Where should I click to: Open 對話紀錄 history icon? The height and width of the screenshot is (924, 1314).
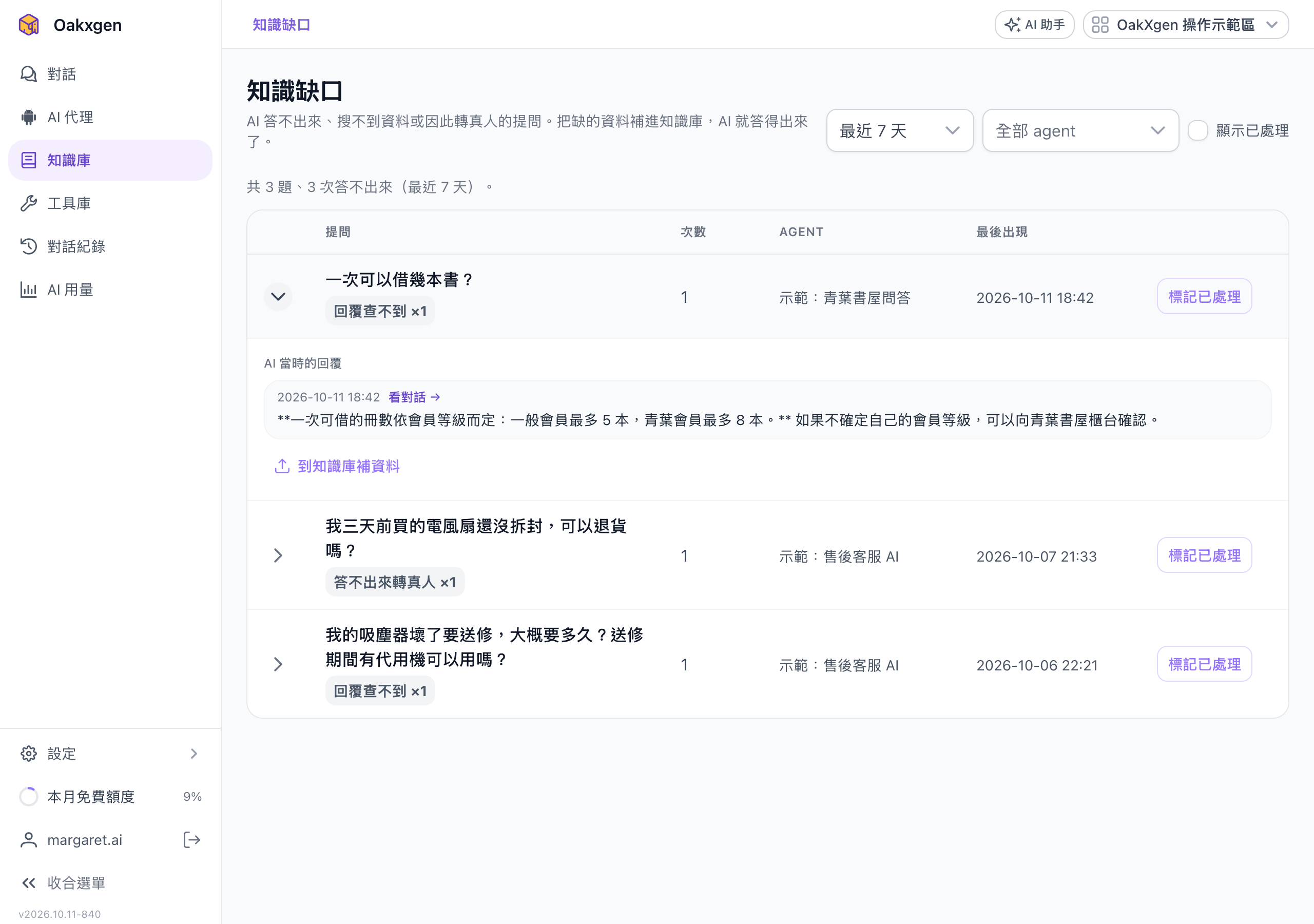click(x=29, y=246)
